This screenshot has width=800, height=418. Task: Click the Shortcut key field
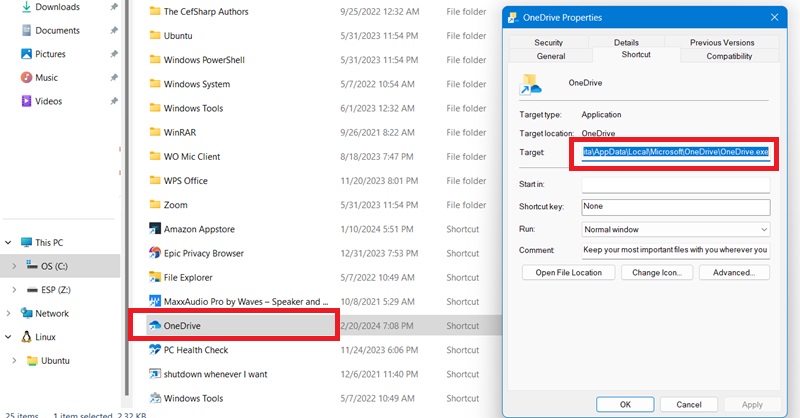point(676,206)
